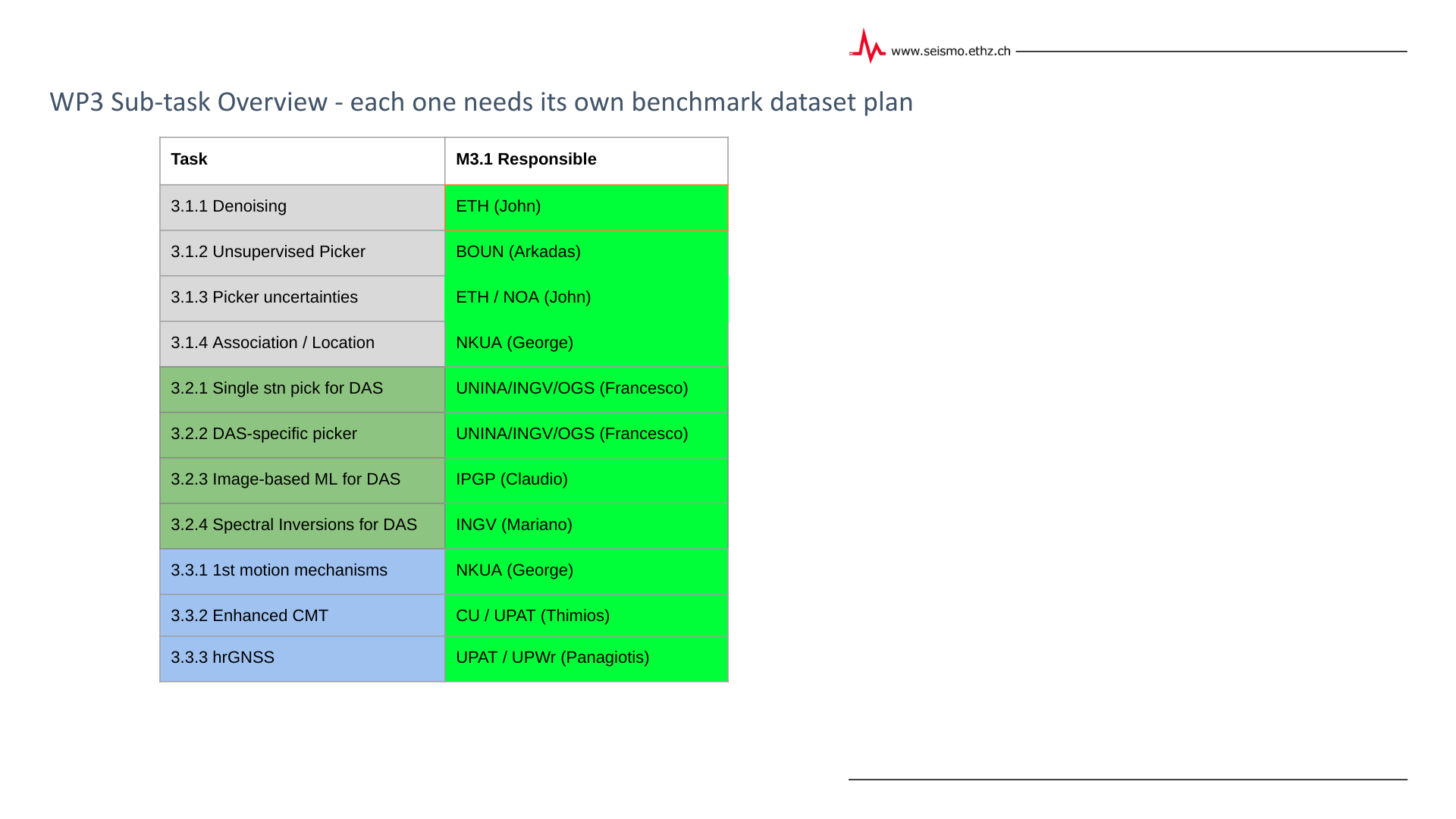Viewport: 1456px width, 819px height.
Task: Open the www.seismo.ethz.ch link
Action: (x=951, y=51)
